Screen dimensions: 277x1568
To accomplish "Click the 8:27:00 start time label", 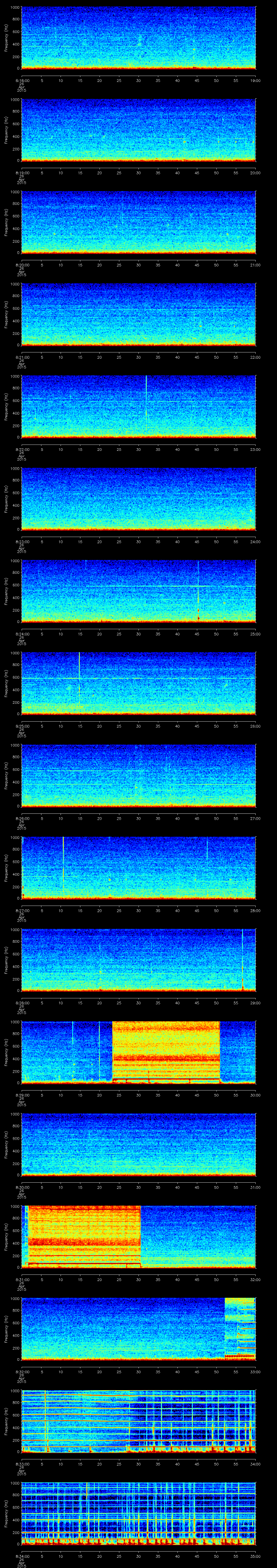I will click(x=22, y=910).
